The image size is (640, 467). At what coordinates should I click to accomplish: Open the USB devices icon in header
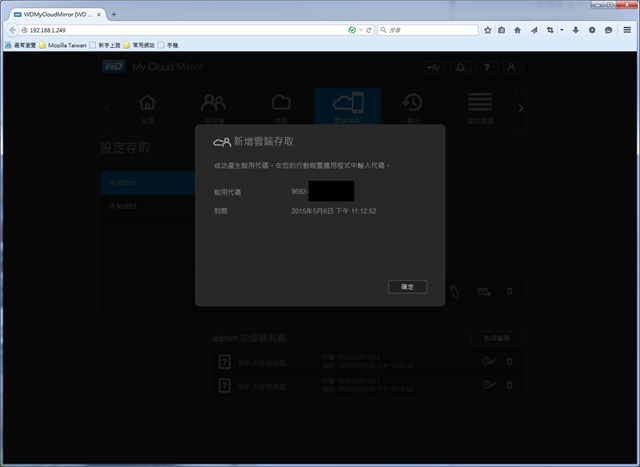[x=434, y=67]
